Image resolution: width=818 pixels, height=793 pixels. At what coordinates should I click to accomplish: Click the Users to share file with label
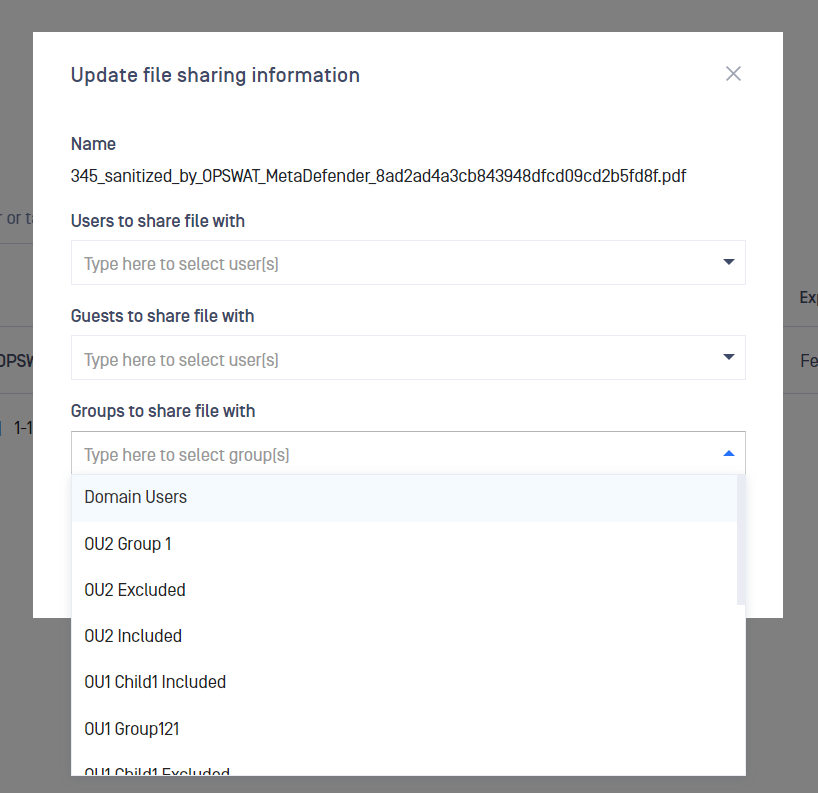click(x=158, y=221)
